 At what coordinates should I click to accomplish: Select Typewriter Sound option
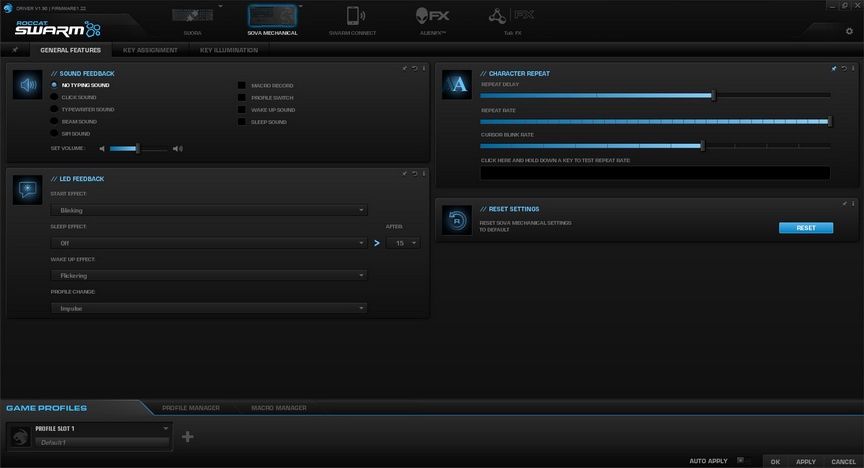click(x=54, y=109)
